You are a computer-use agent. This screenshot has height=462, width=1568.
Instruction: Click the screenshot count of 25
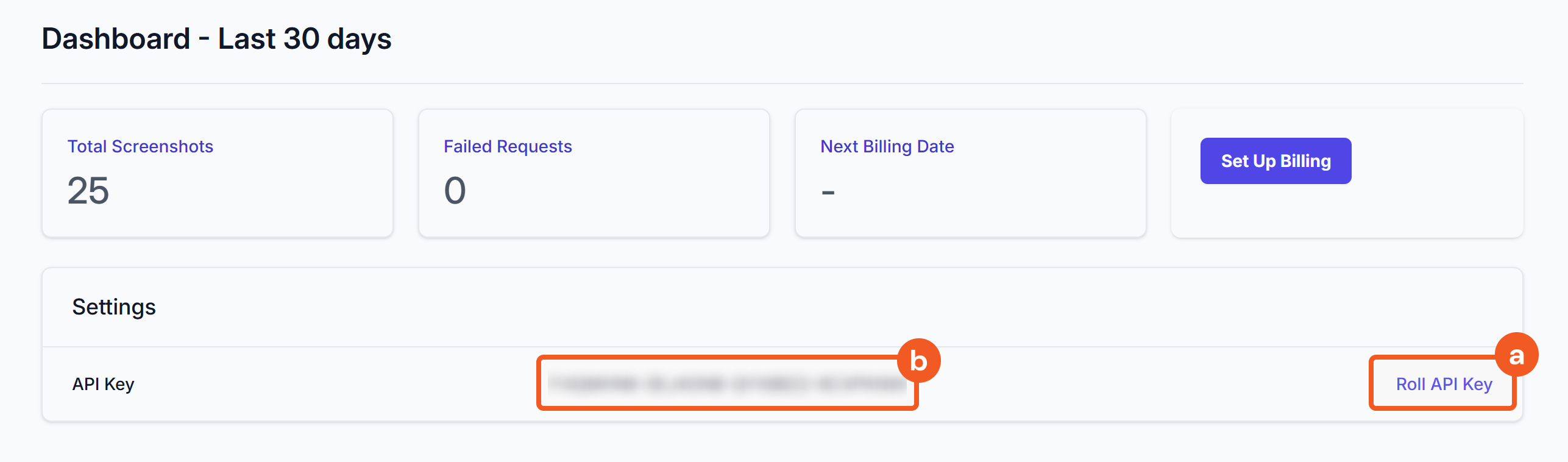(x=88, y=191)
